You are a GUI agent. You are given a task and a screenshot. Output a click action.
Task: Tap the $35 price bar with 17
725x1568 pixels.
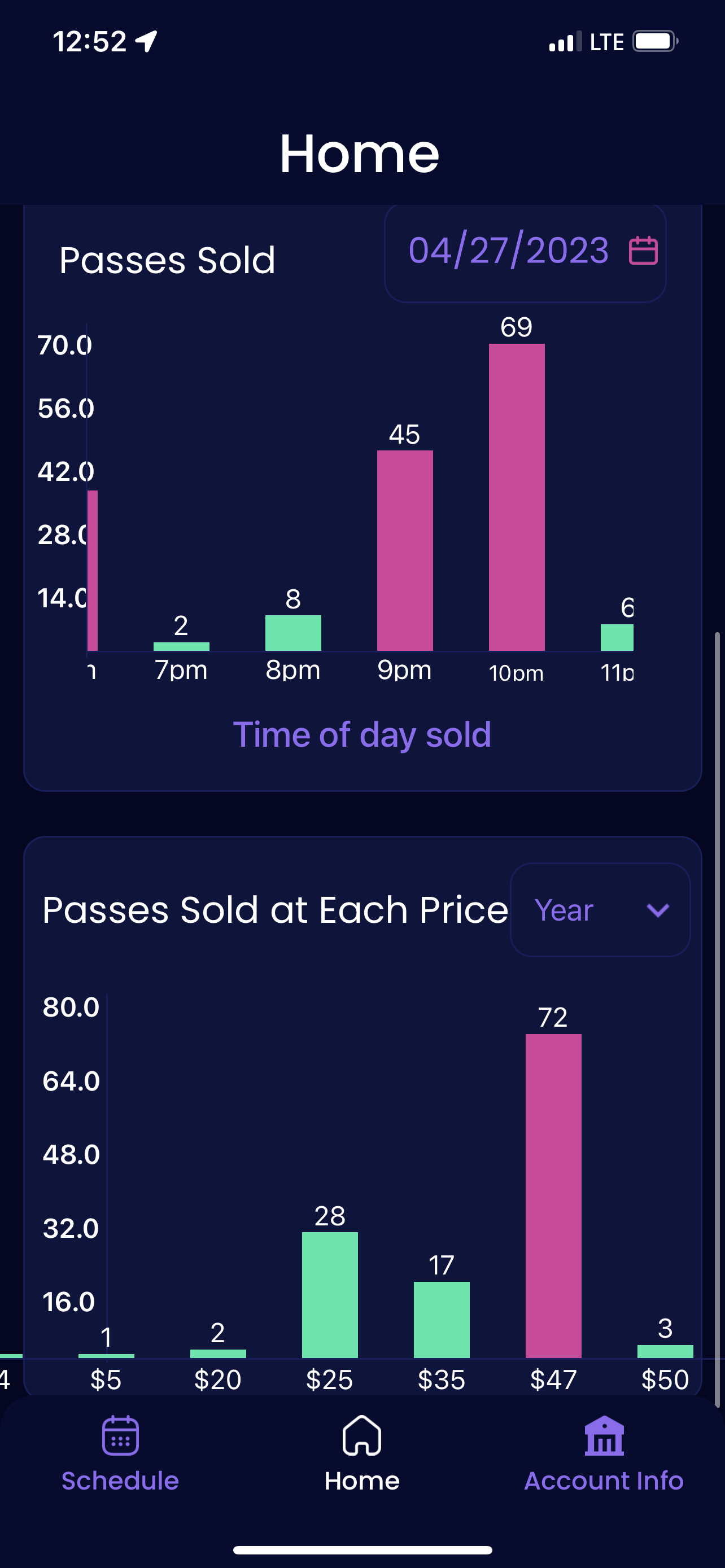pos(442,1320)
